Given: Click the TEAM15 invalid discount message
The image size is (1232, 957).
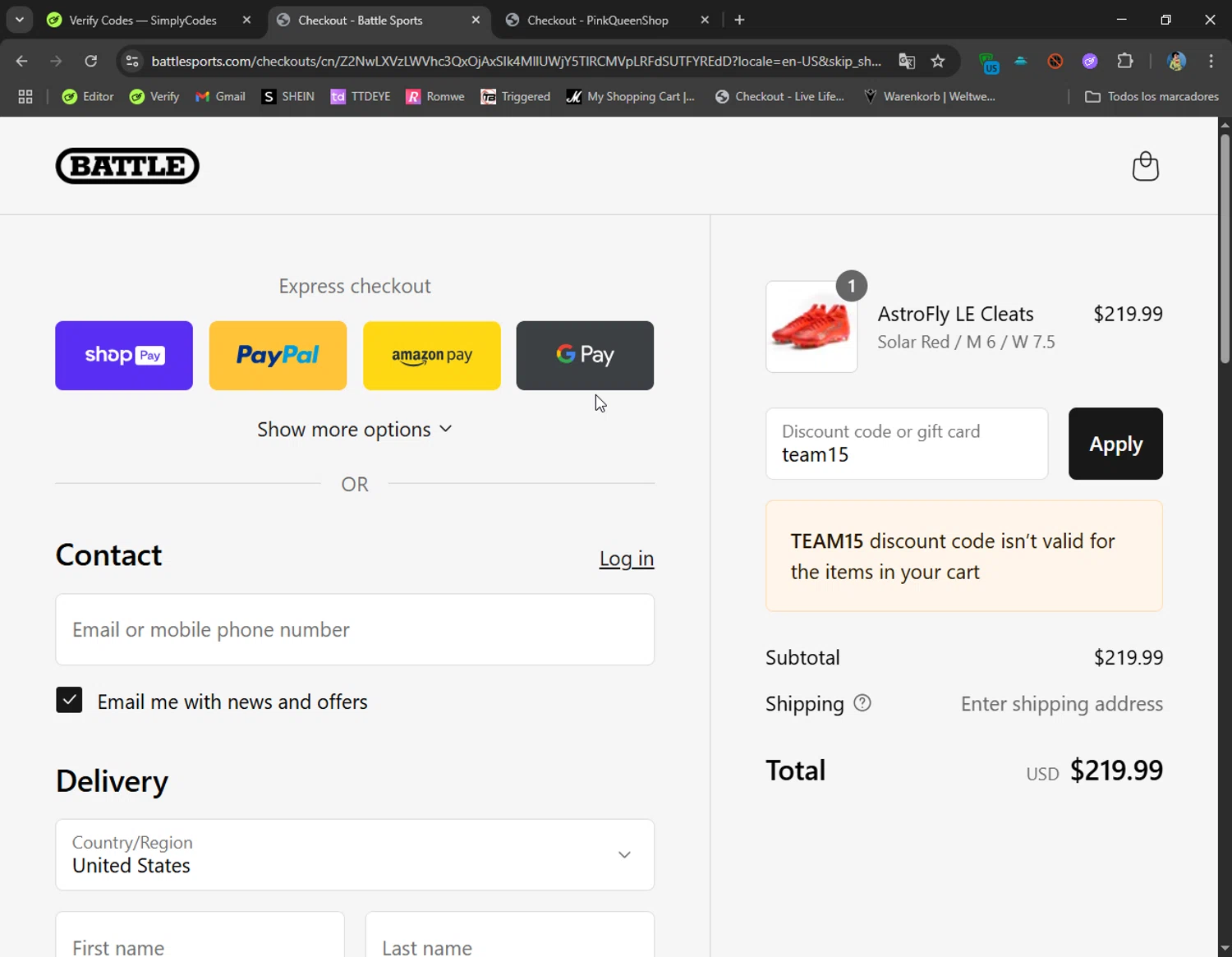Looking at the screenshot, I should point(964,556).
